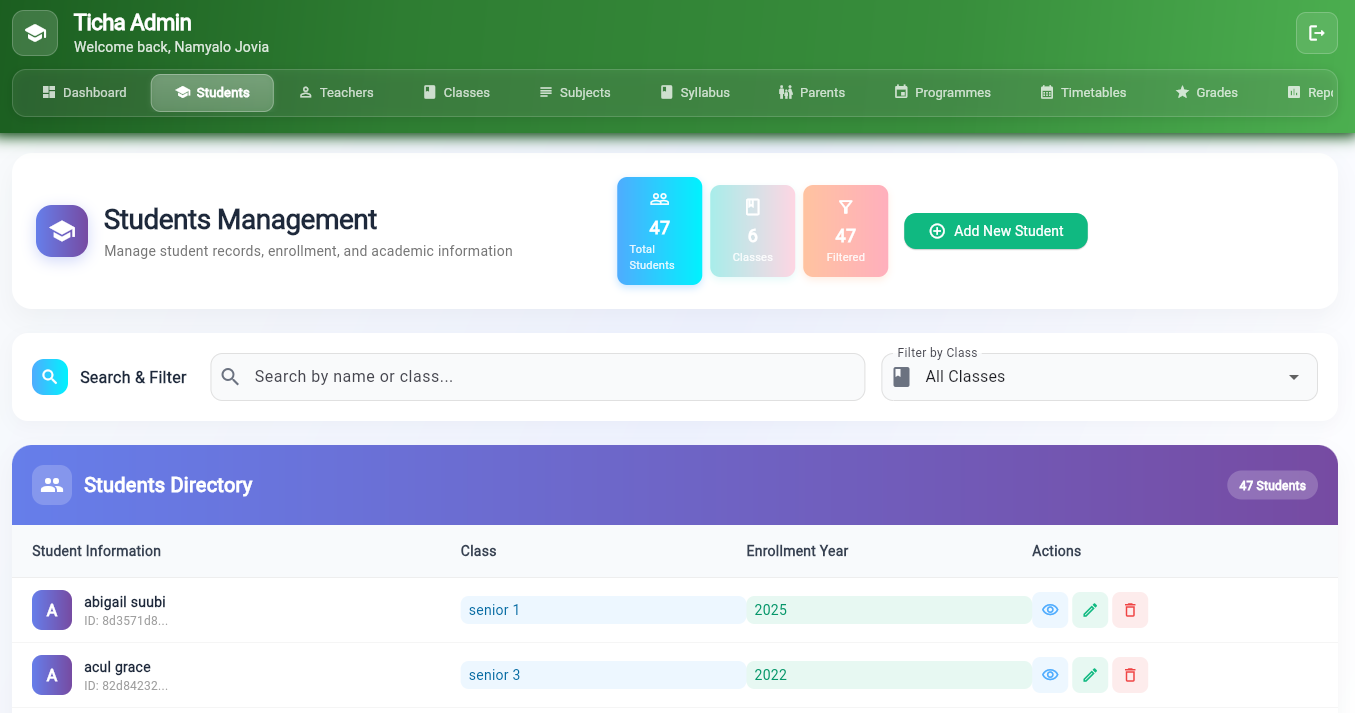
Task: View abigail suubi's details via the eye icon
Action: 1050,609
